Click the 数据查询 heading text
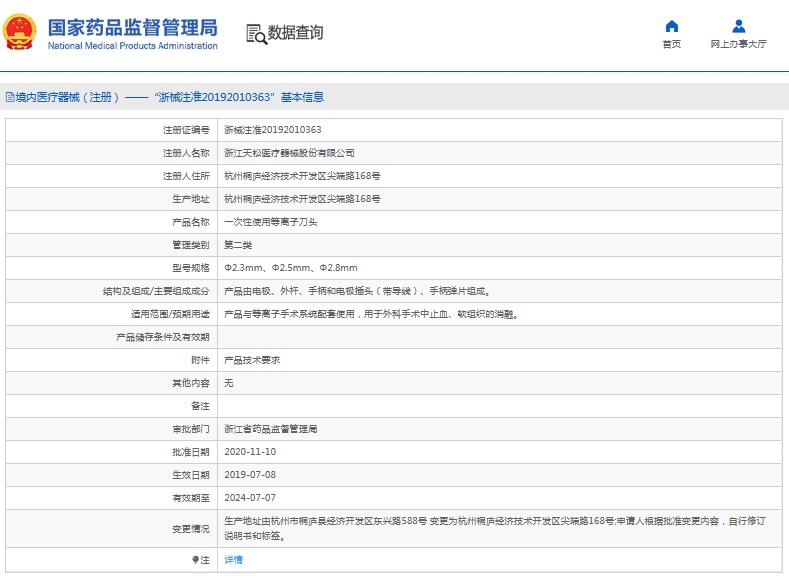This screenshot has width=789, height=579. [x=295, y=33]
